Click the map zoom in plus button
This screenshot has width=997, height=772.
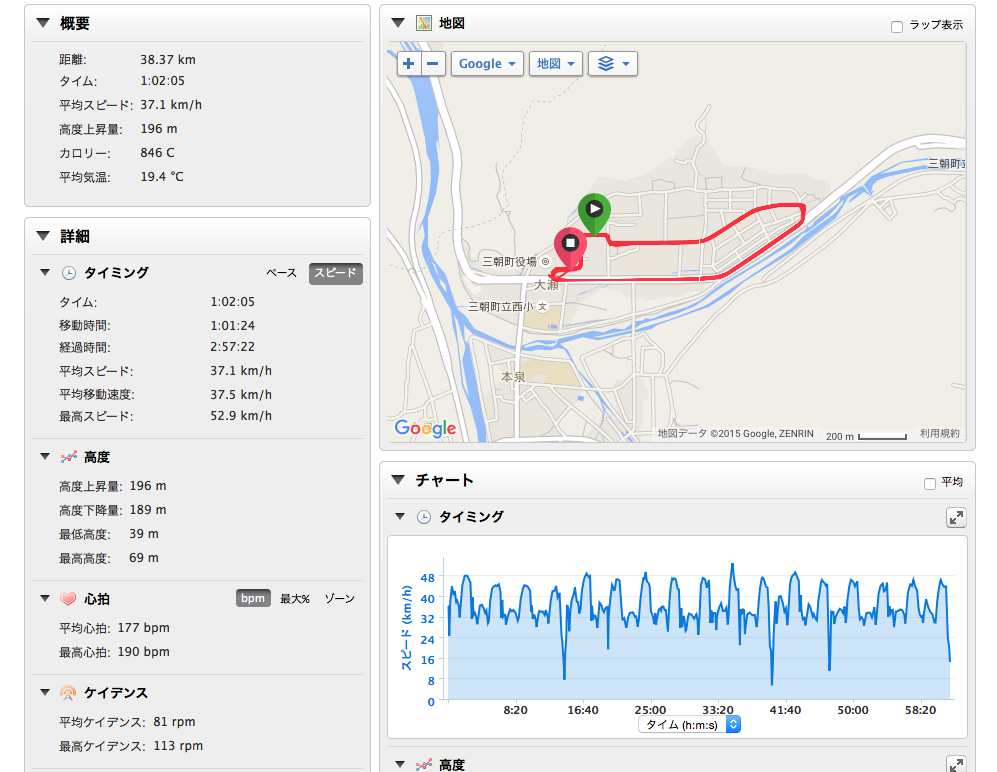click(409, 64)
